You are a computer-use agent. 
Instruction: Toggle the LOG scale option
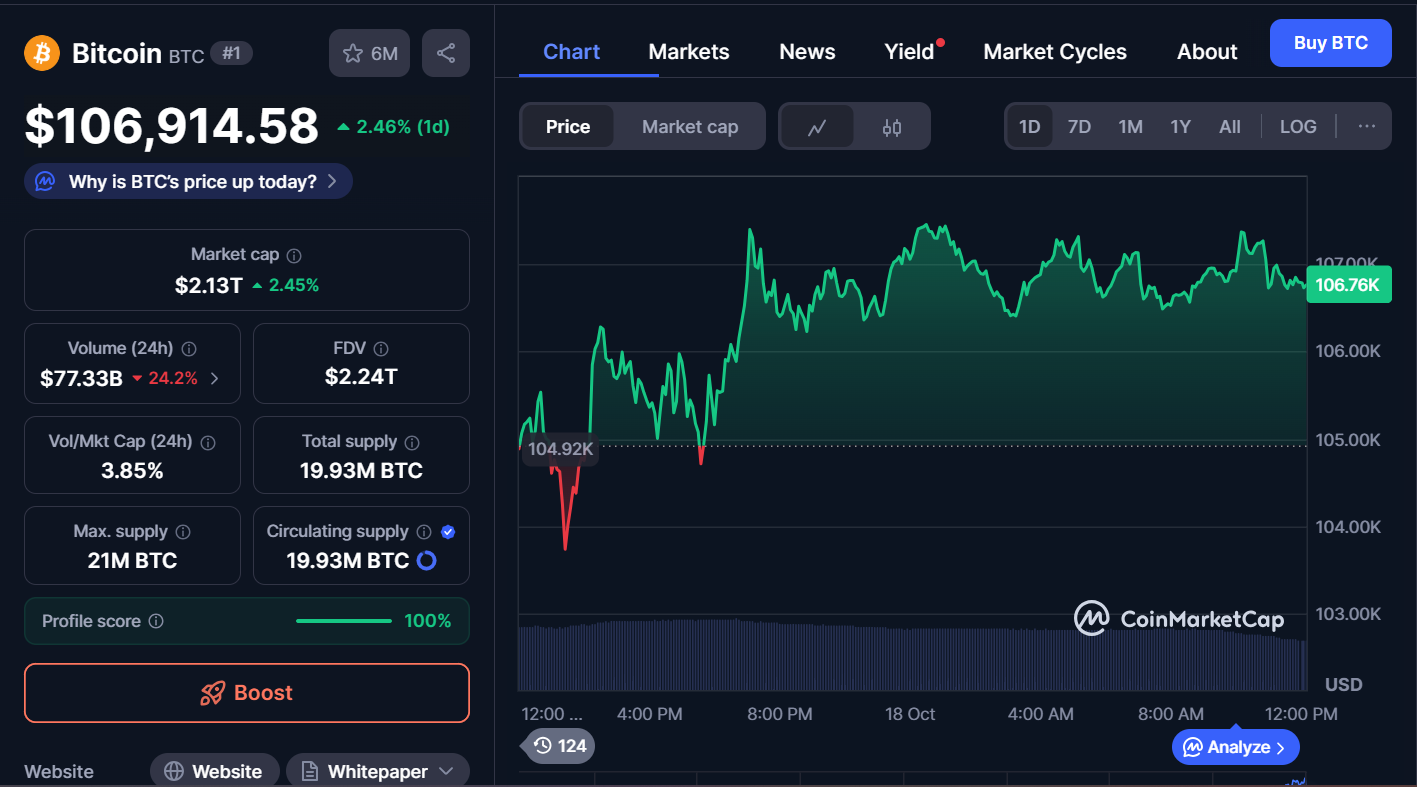(1297, 127)
